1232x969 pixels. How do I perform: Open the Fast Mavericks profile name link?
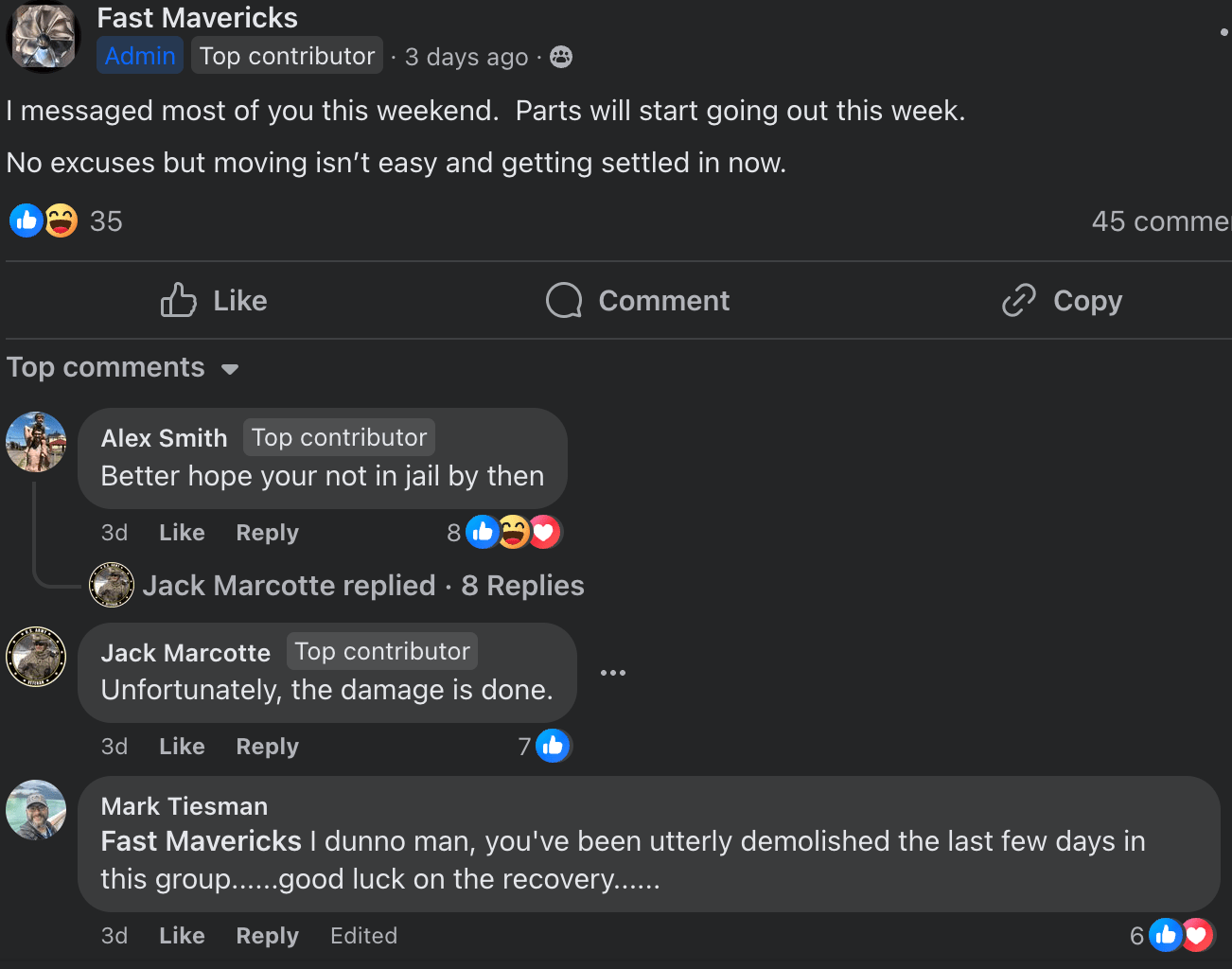197,17
